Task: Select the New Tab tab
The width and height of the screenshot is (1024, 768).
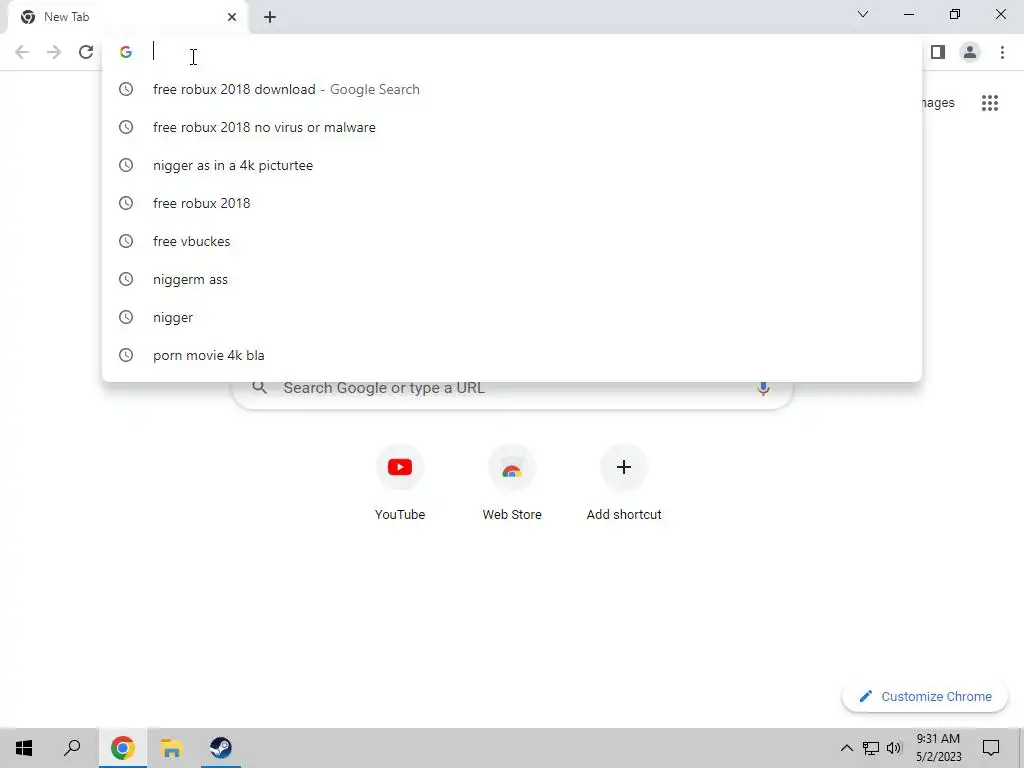Action: click(127, 17)
